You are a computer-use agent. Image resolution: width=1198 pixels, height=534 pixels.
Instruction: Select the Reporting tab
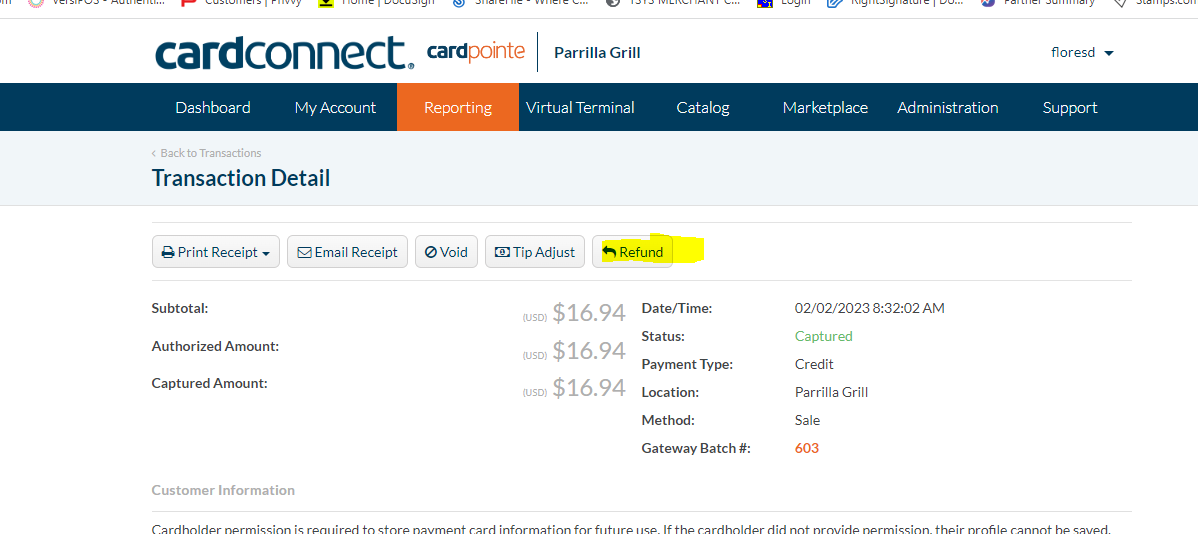(x=458, y=108)
